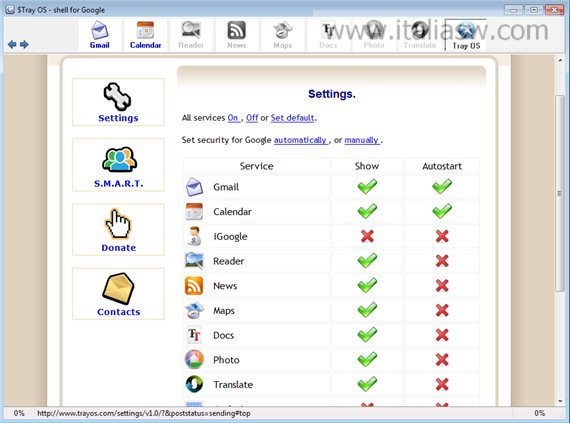Set Google security manually
Screen dimensions: 570x423
[x=362, y=140]
